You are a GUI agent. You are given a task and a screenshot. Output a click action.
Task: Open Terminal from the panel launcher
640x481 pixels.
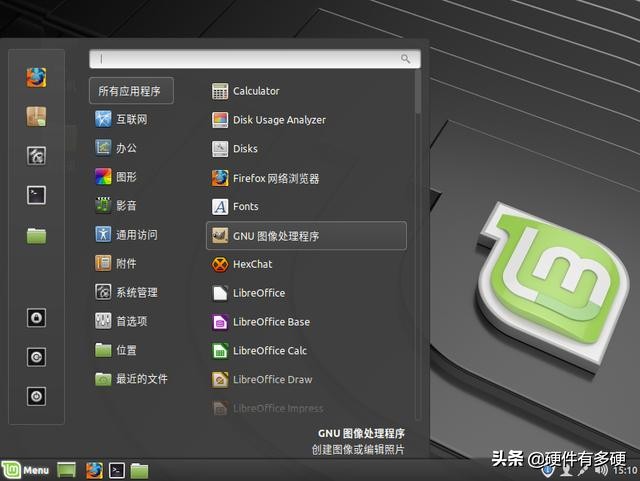117,470
